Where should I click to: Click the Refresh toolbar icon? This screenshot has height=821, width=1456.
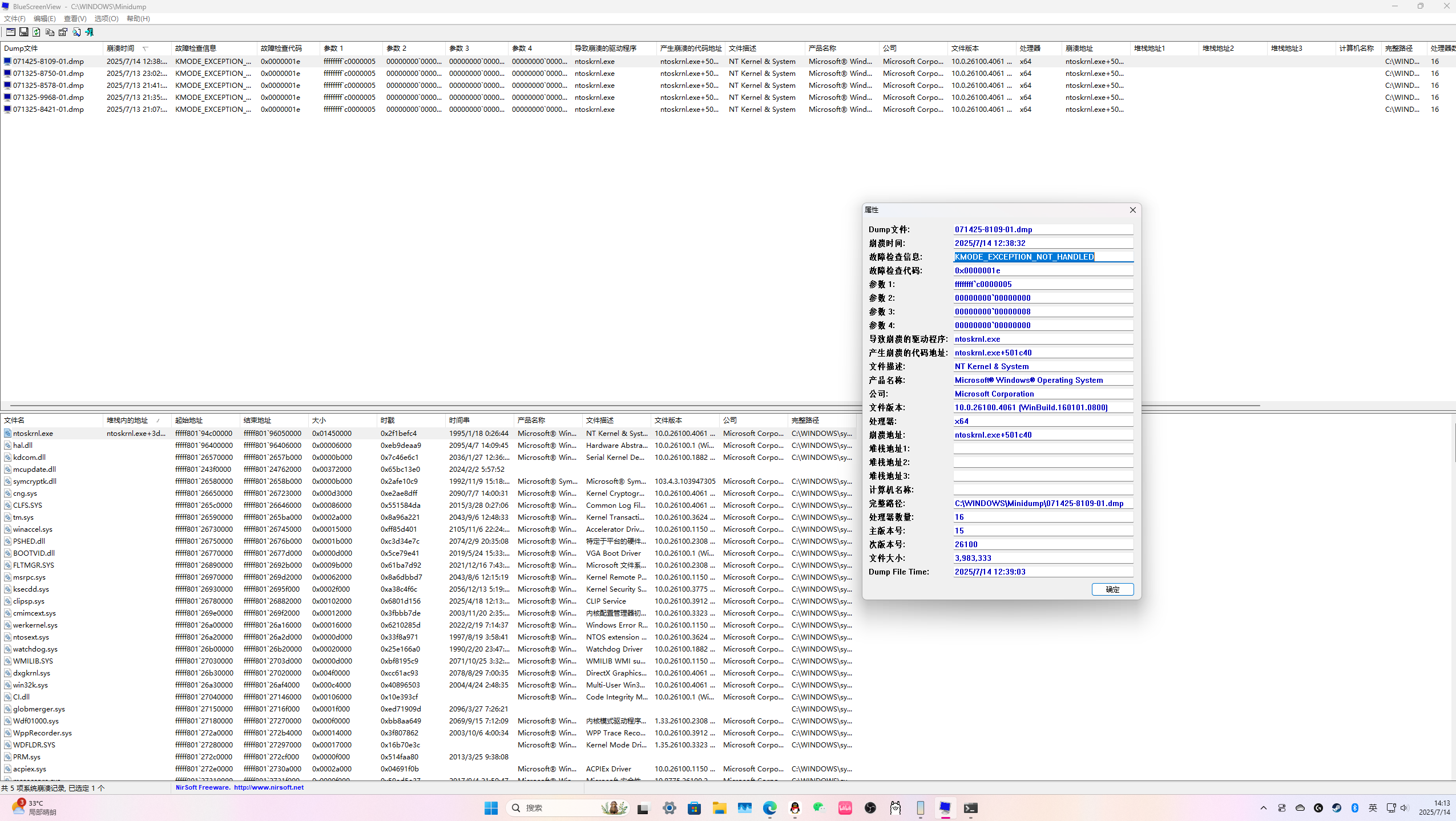click(x=37, y=32)
